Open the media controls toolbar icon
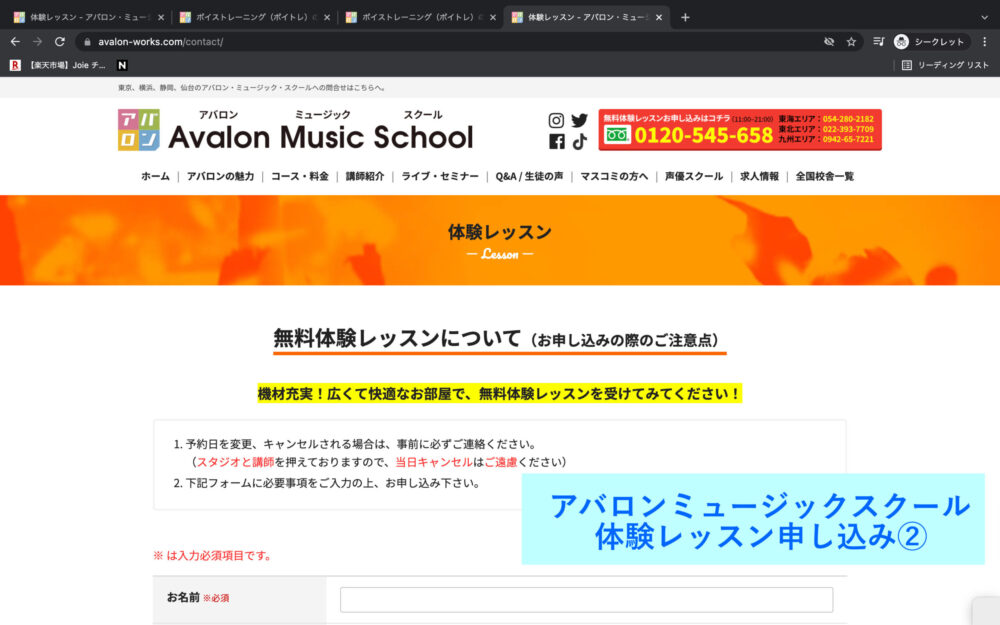The image size is (1000, 625). click(x=879, y=41)
